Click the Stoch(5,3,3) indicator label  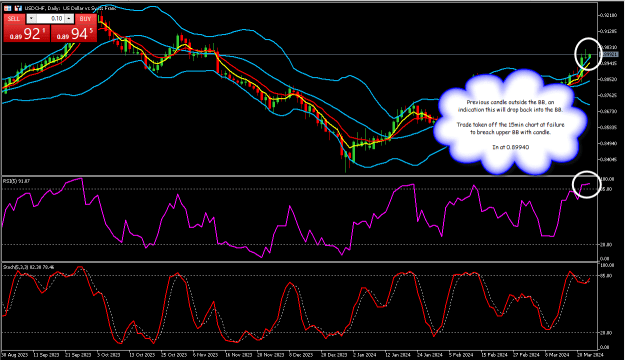(29, 267)
